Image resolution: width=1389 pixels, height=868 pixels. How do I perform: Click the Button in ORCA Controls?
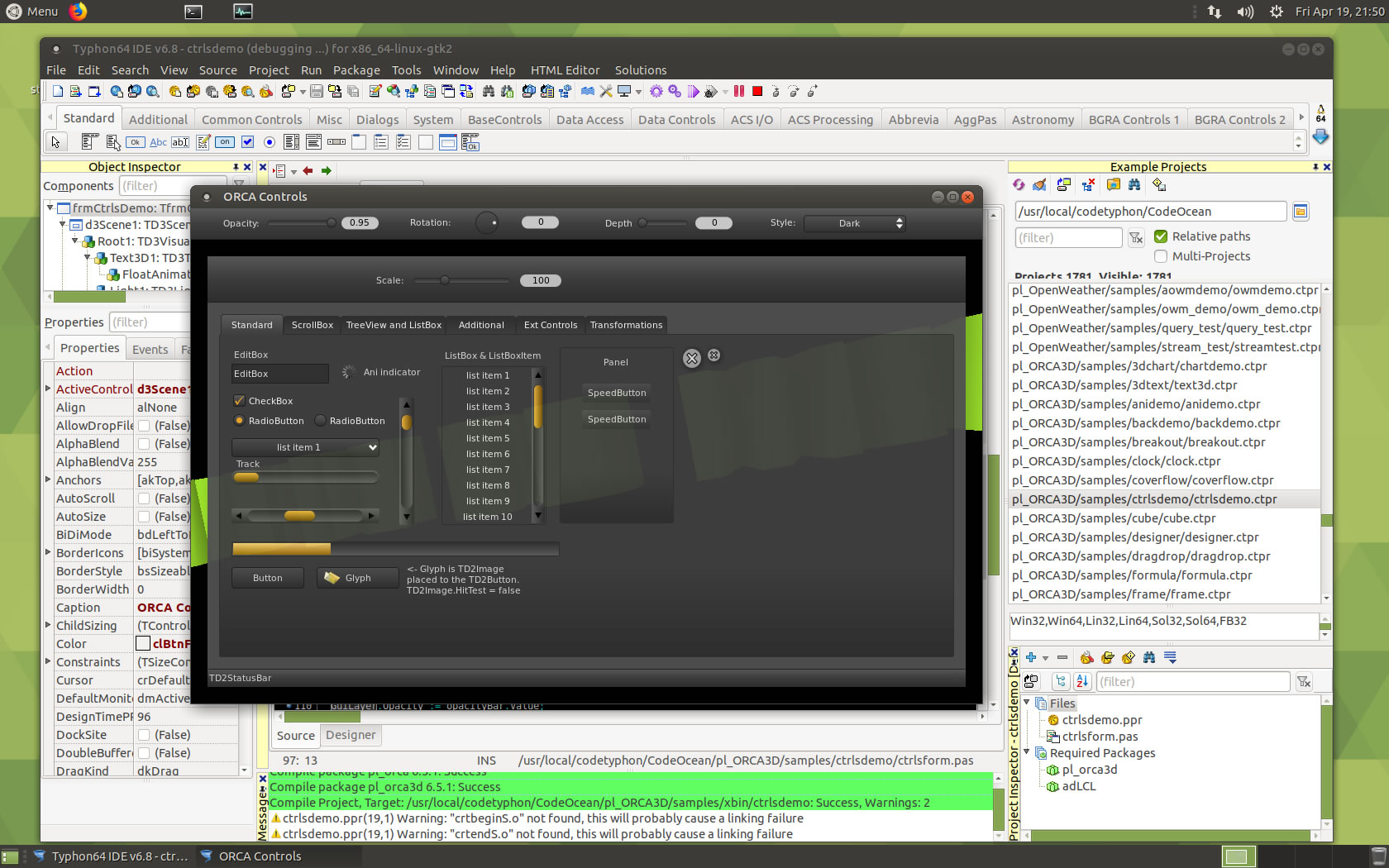pyautogui.click(x=267, y=578)
